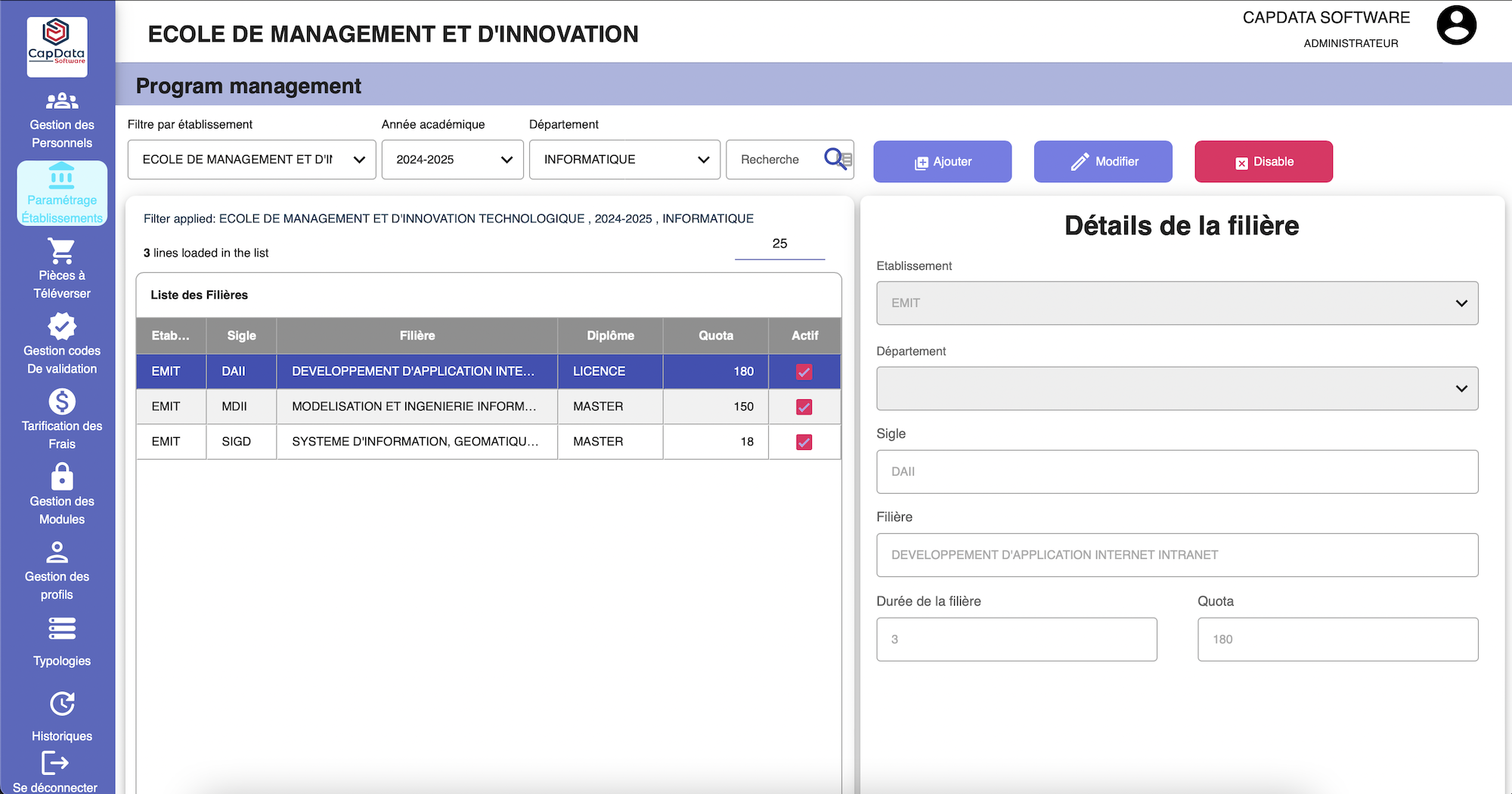Open Typologies stacked bars icon

coord(62,628)
